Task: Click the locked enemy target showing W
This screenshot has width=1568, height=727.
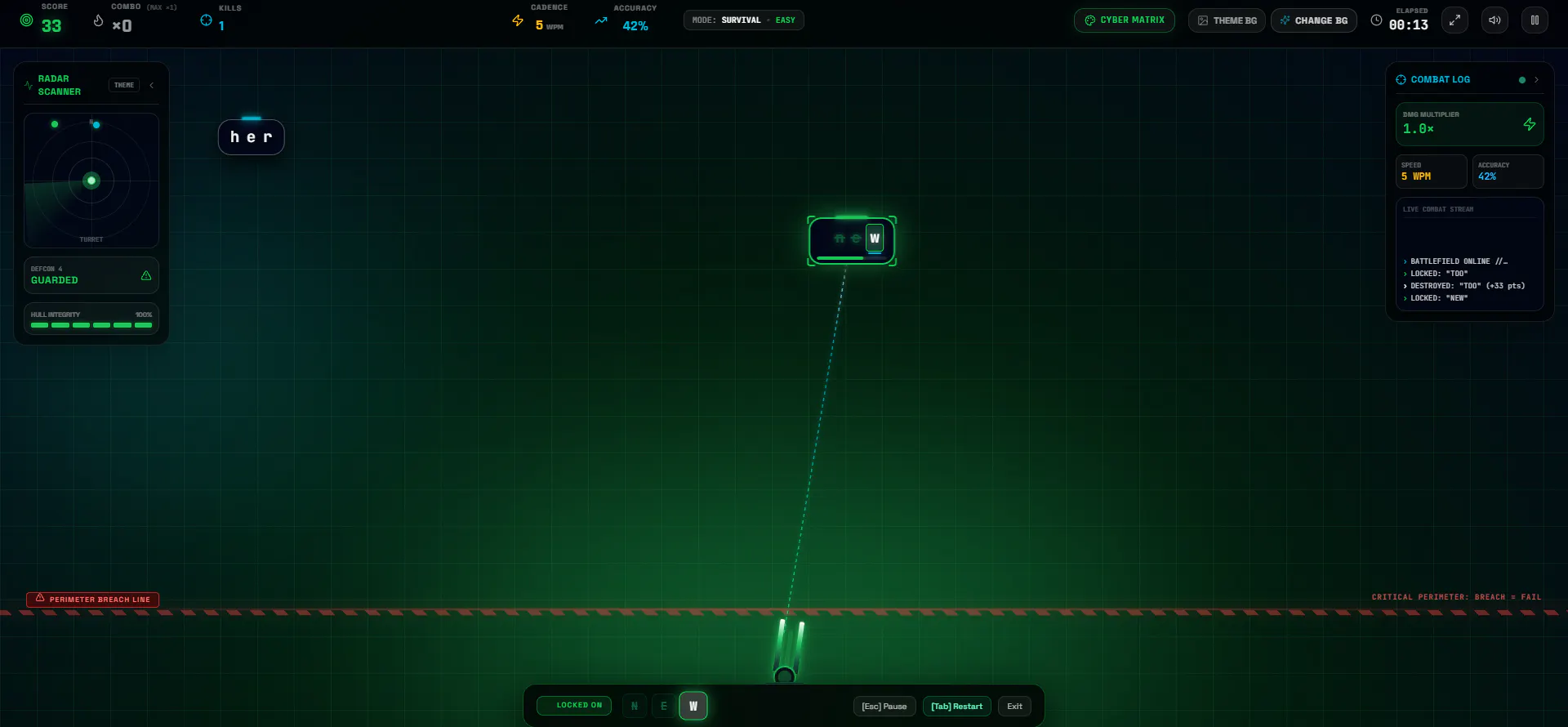Action: click(852, 241)
